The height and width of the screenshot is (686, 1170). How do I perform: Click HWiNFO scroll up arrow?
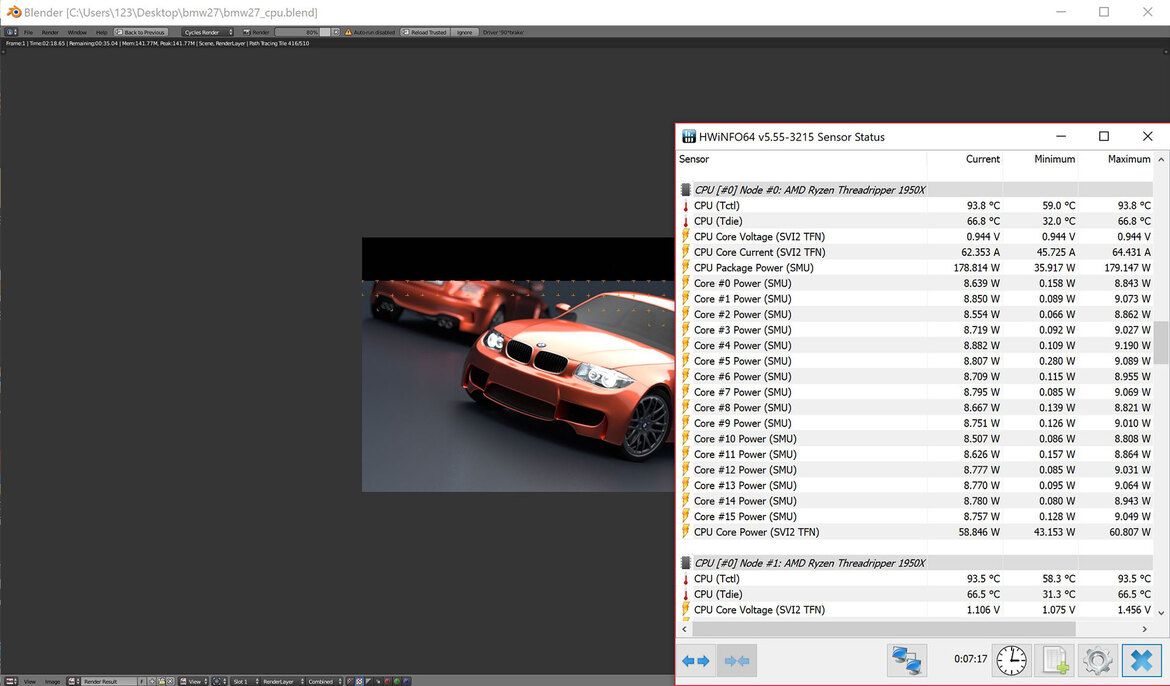click(1160, 160)
